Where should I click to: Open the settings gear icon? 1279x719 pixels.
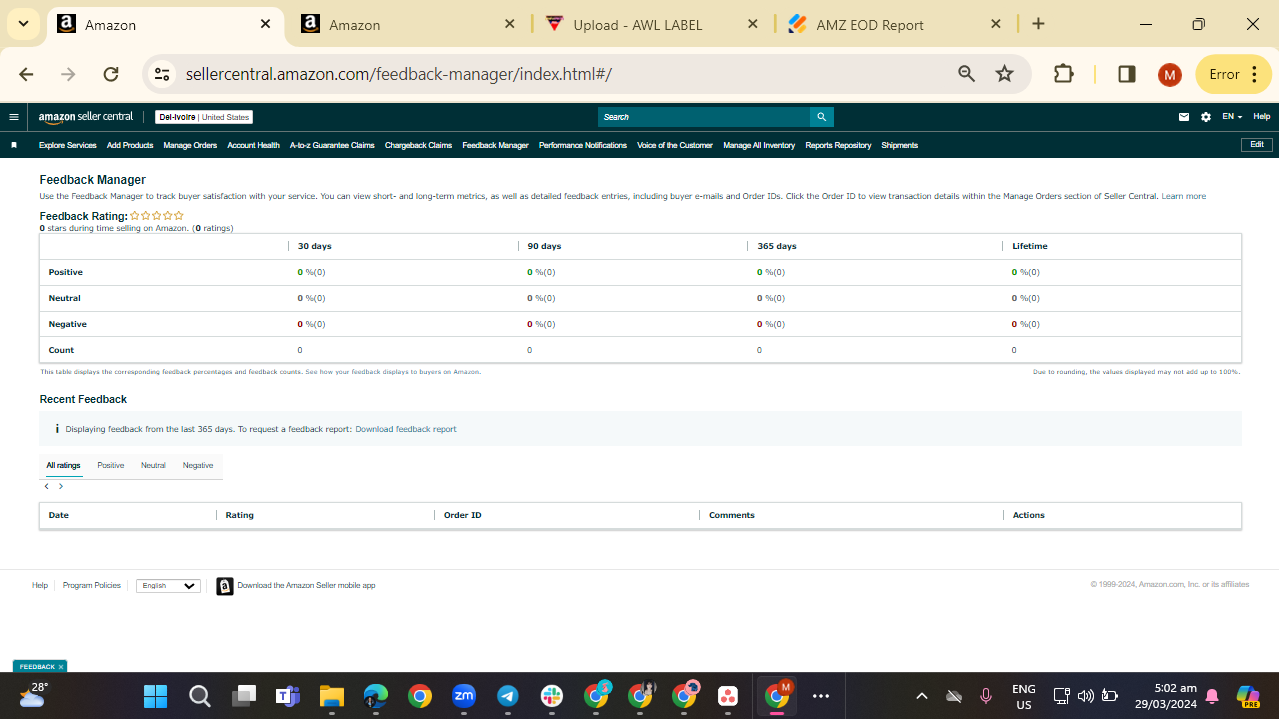[x=1206, y=117]
